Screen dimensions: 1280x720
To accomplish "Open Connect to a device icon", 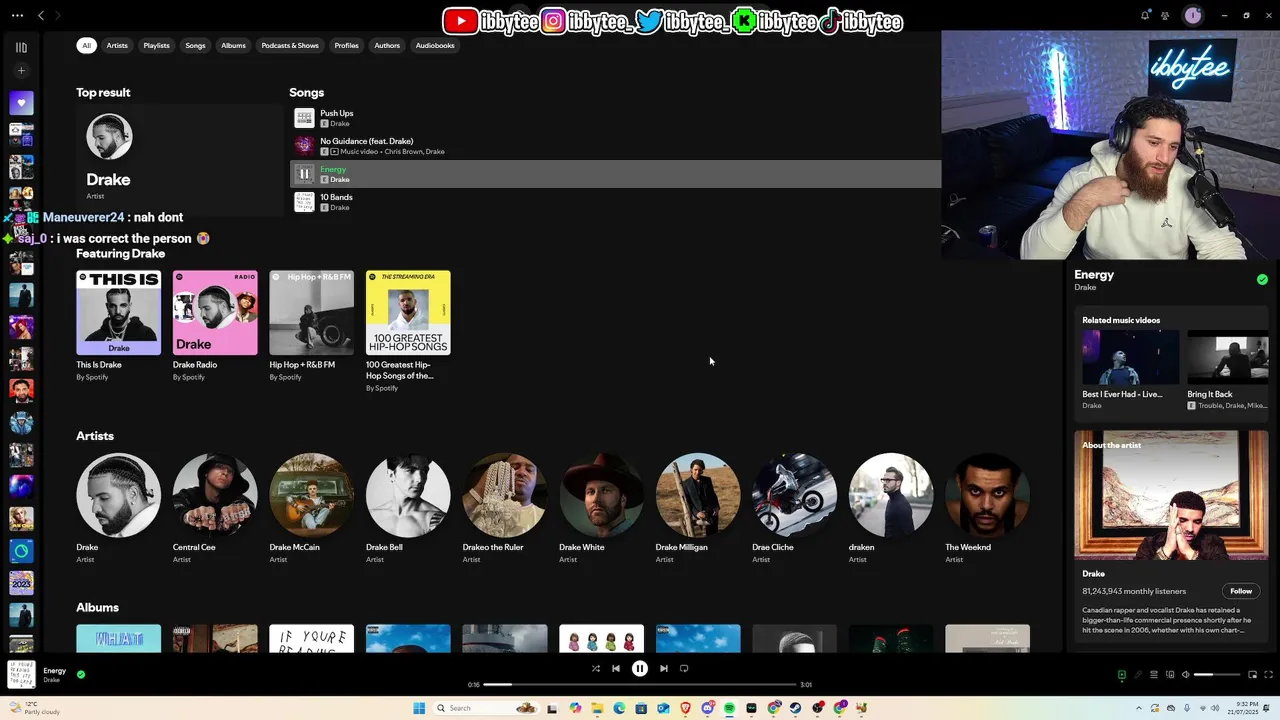I will click(1169, 675).
